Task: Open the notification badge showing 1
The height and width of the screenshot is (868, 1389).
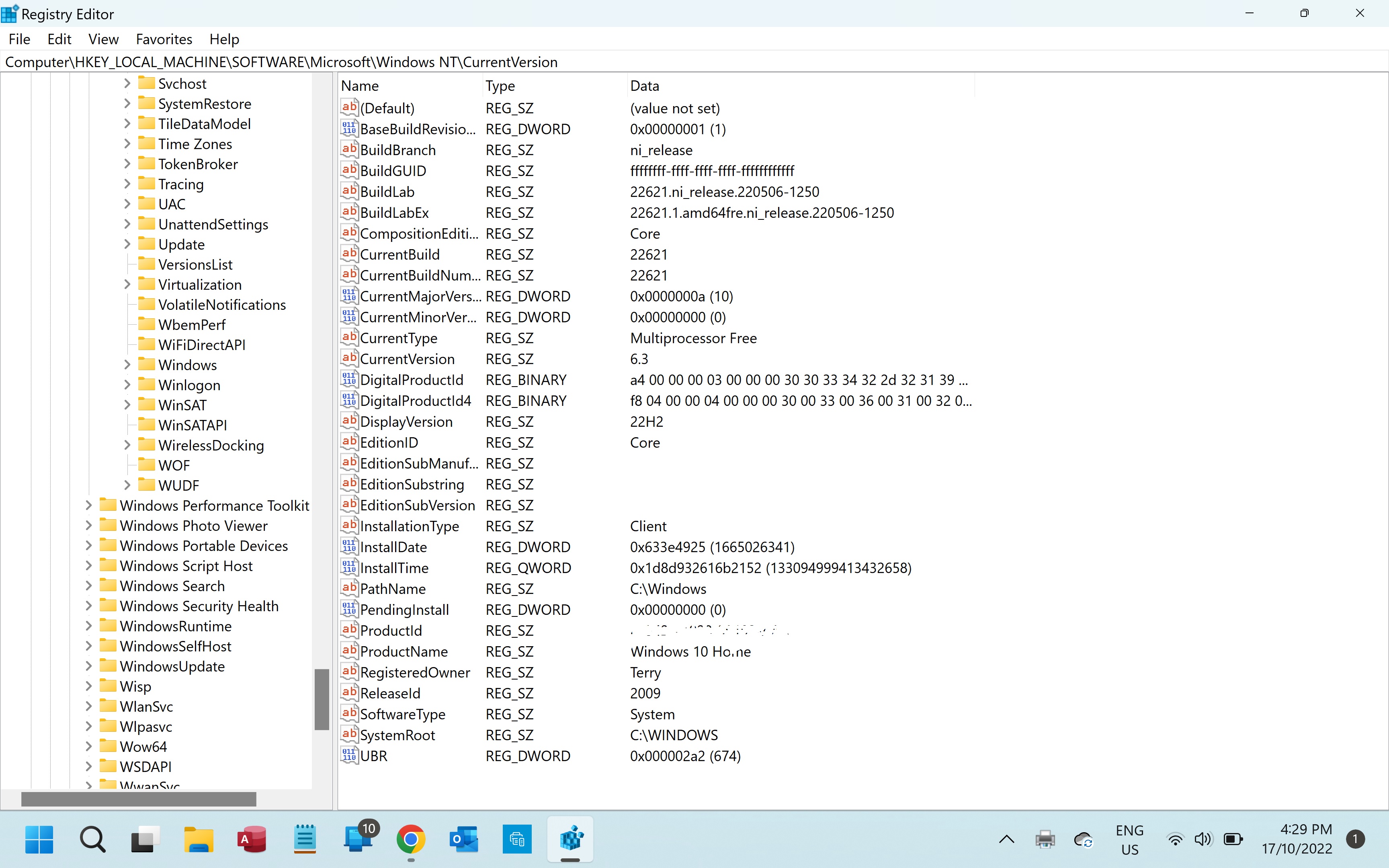Action: coord(1355,840)
